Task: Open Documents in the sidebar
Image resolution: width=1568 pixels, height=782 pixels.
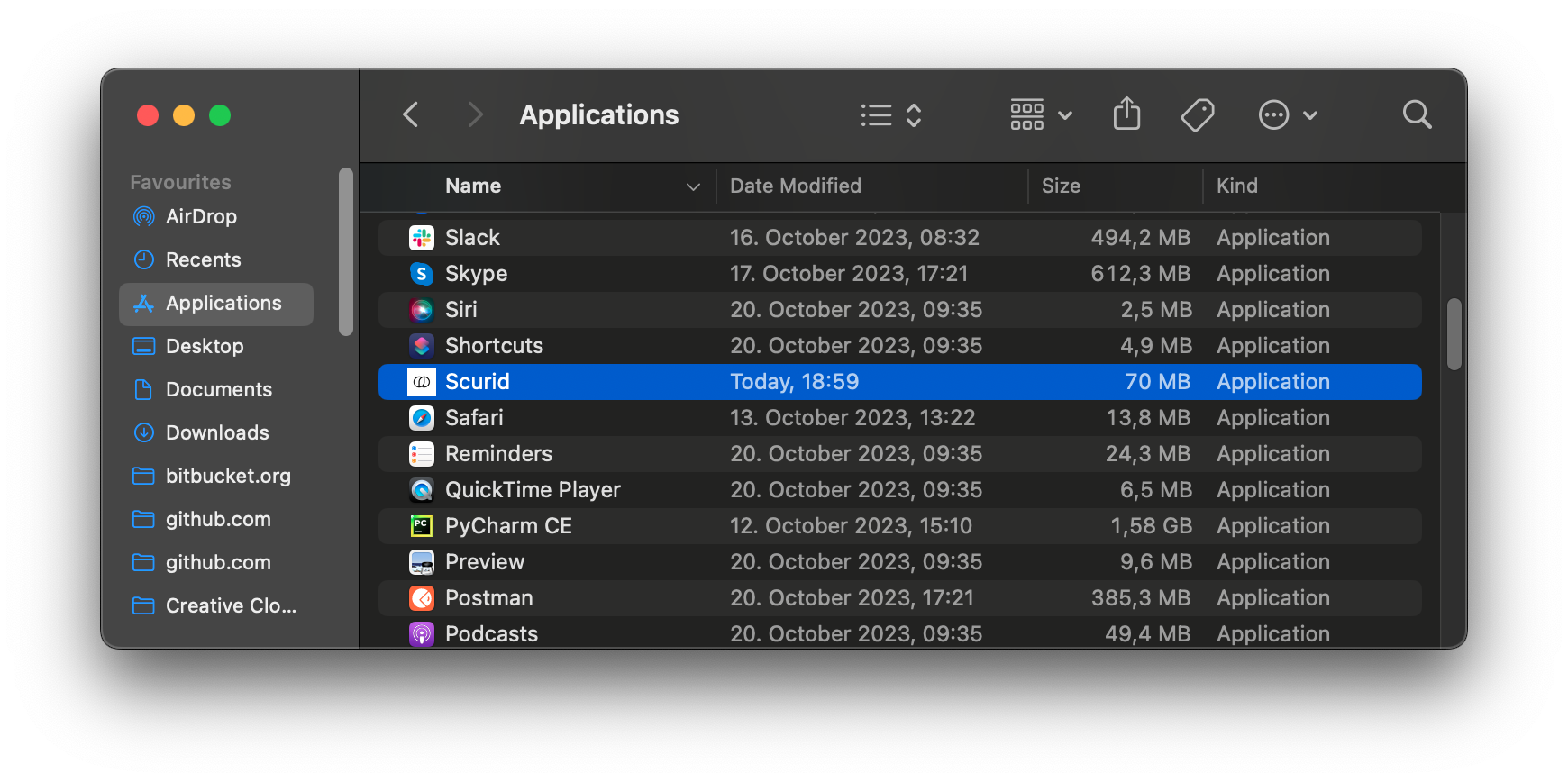Action: (216, 389)
